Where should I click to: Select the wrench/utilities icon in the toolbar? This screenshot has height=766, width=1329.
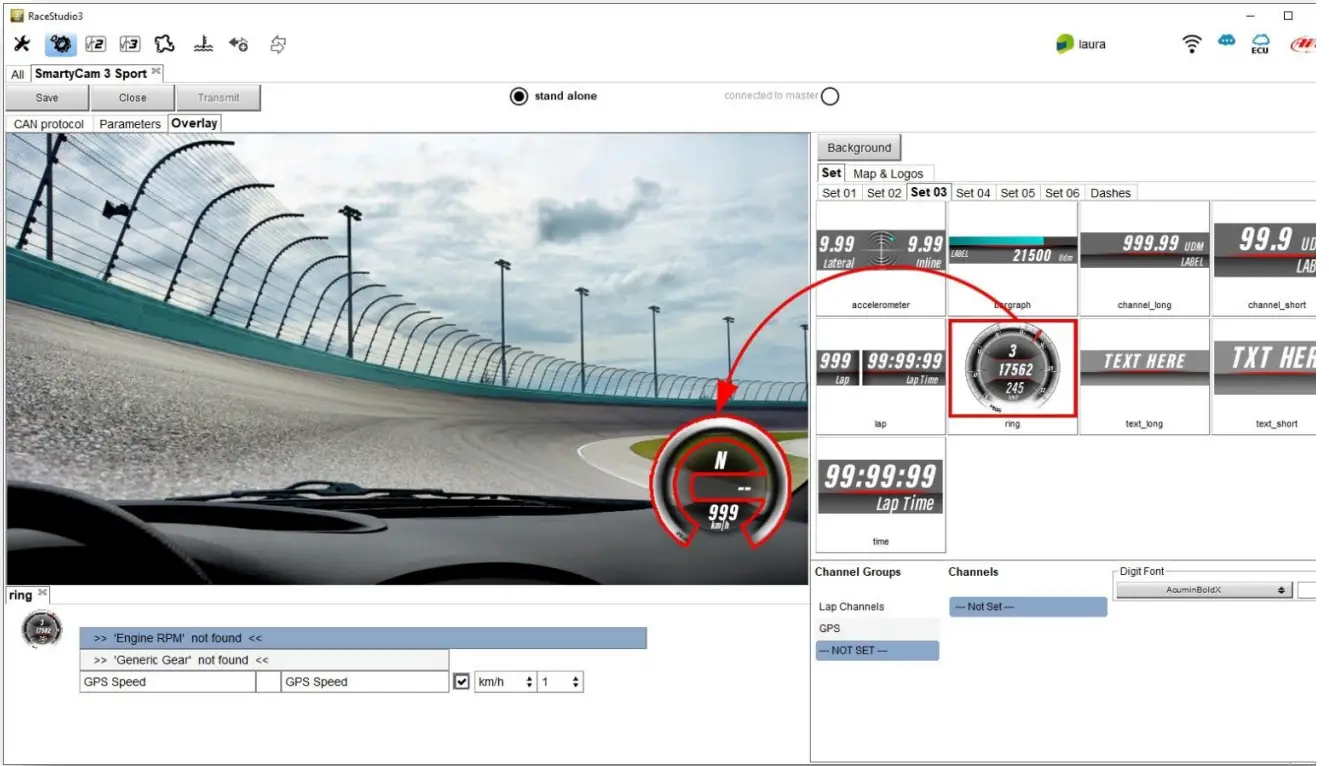[21, 44]
